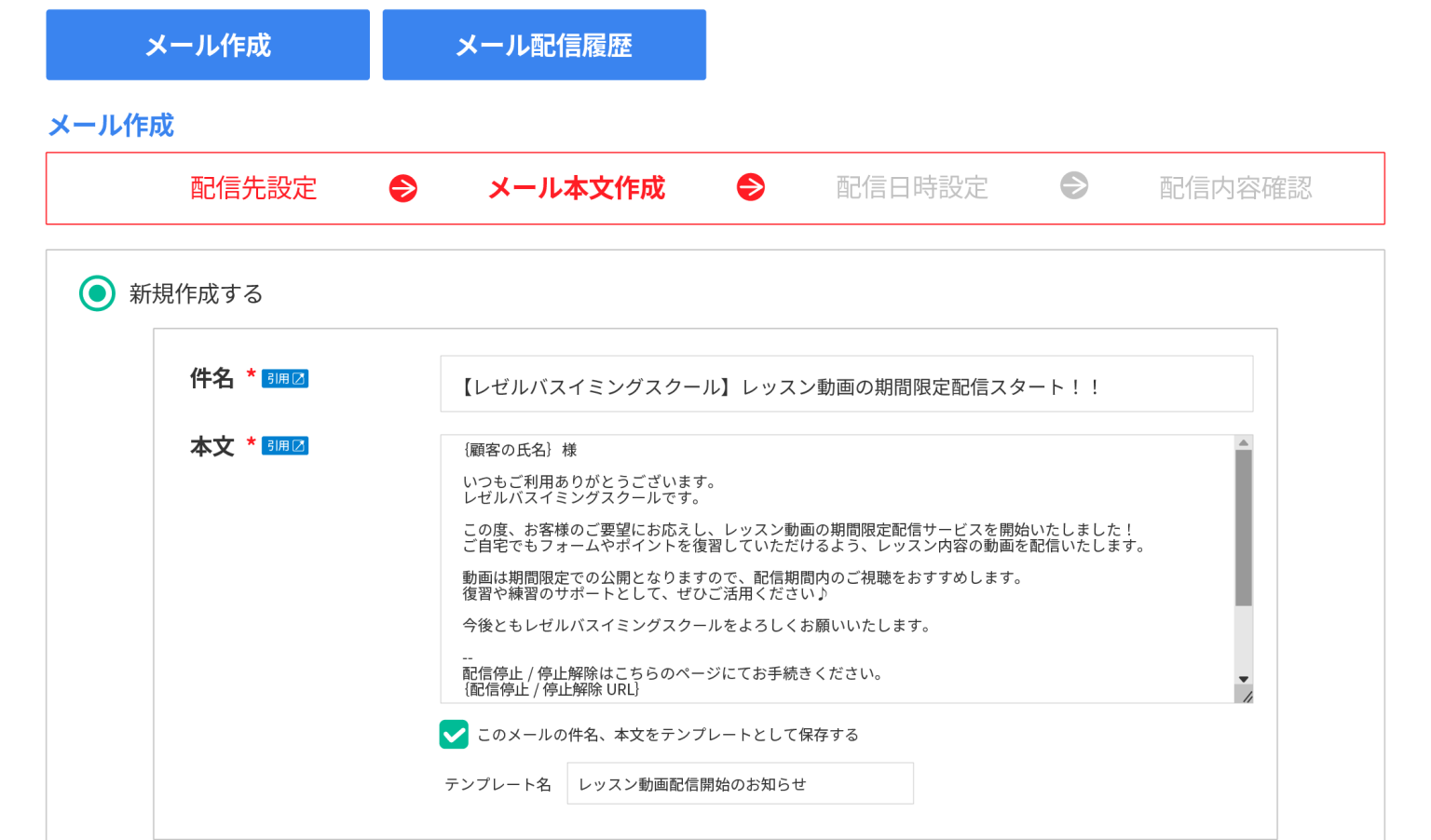The height and width of the screenshot is (840, 1431).
Task: Click gray arrow after 配信日時設定
Action: (x=1074, y=185)
